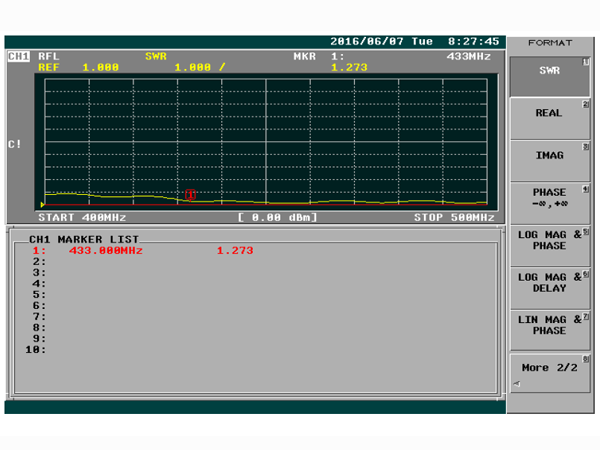Click the C! correction status indicator
Image resolution: width=600 pixels, height=450 pixels.
[15, 145]
